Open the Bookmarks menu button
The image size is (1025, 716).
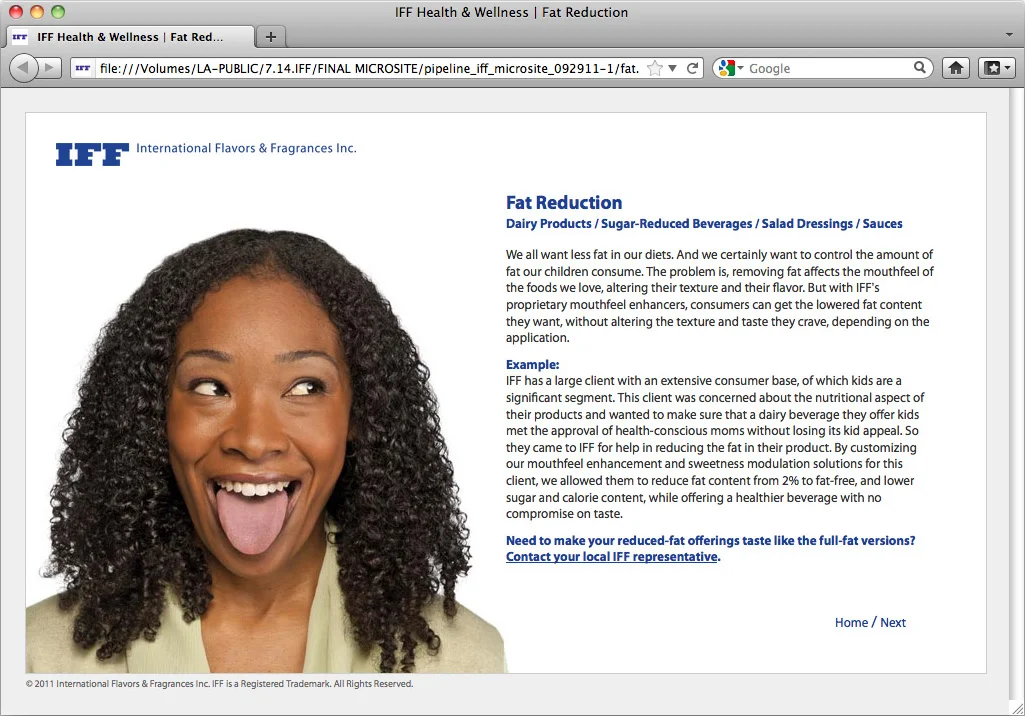coord(997,68)
